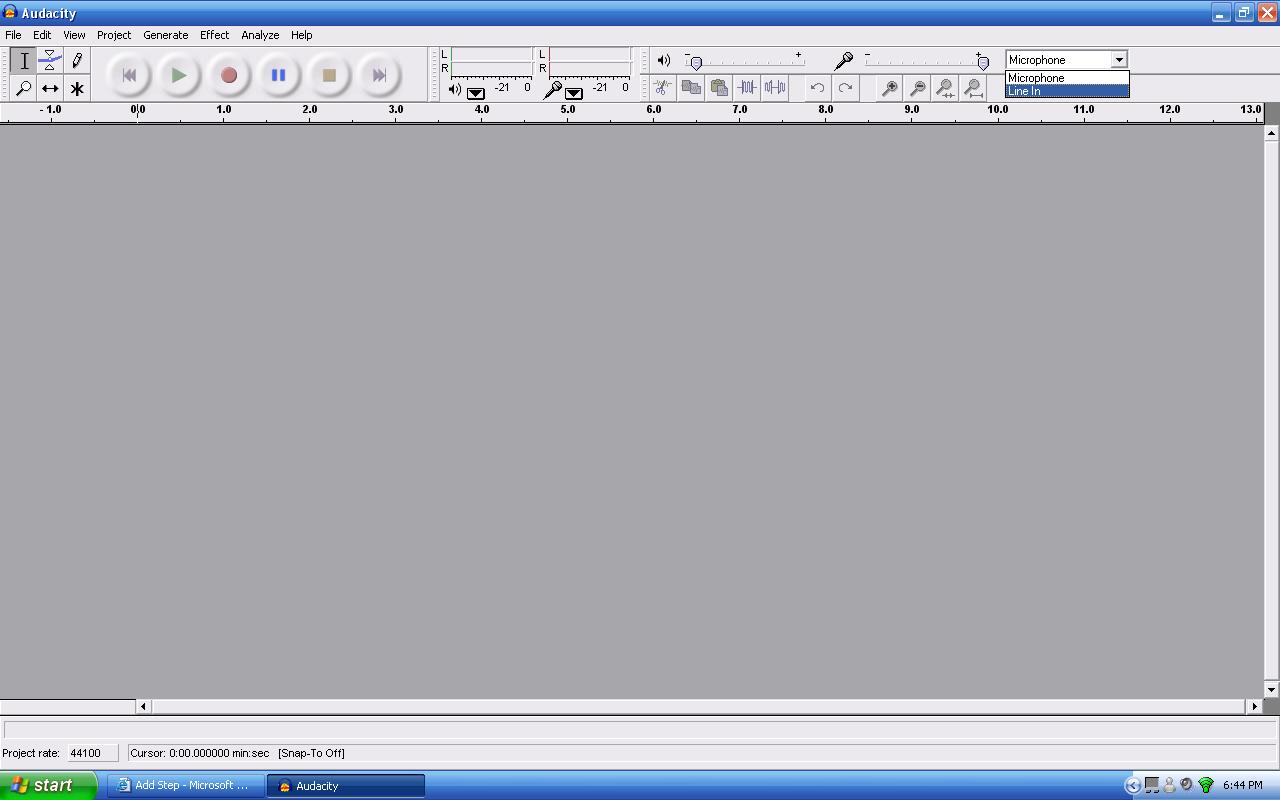Select the Multi-tool asterisk icon
The width and height of the screenshot is (1280, 800).
pos(77,88)
